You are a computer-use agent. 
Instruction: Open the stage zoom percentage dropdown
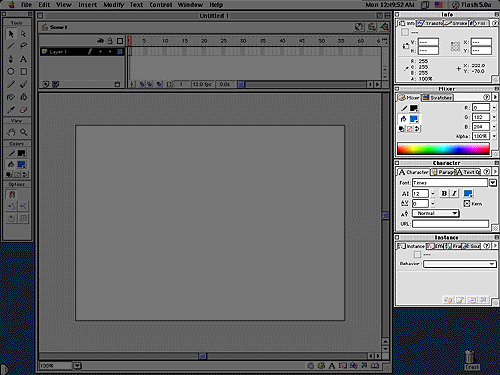pos(77,366)
